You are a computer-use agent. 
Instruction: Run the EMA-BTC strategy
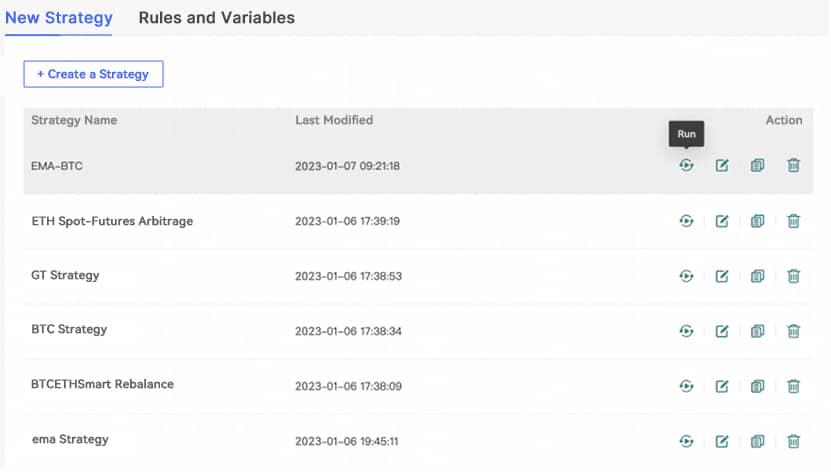coord(686,165)
